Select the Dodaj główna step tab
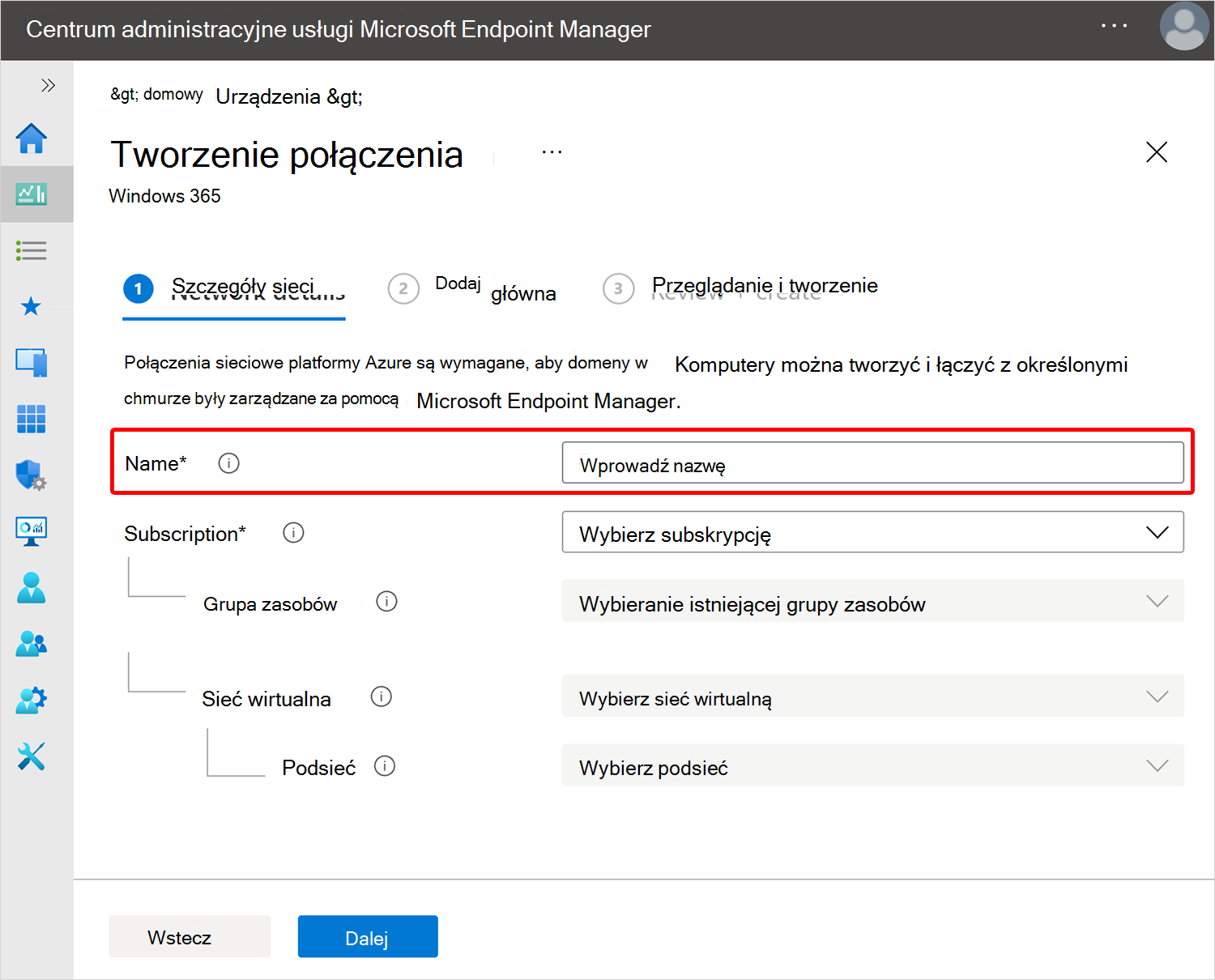This screenshot has width=1215, height=980. point(472,289)
